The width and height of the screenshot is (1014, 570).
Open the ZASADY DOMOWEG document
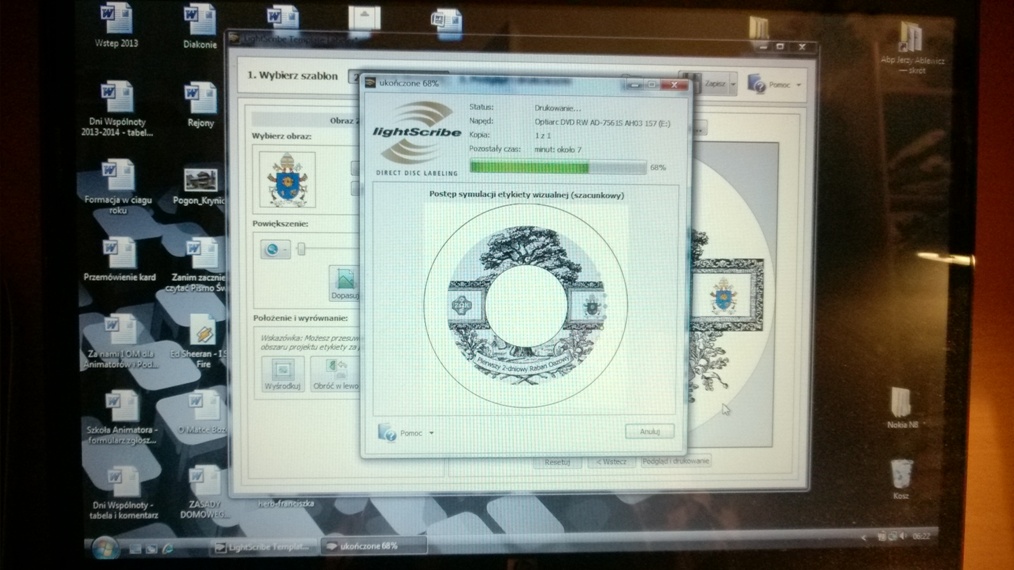[x=203, y=492]
